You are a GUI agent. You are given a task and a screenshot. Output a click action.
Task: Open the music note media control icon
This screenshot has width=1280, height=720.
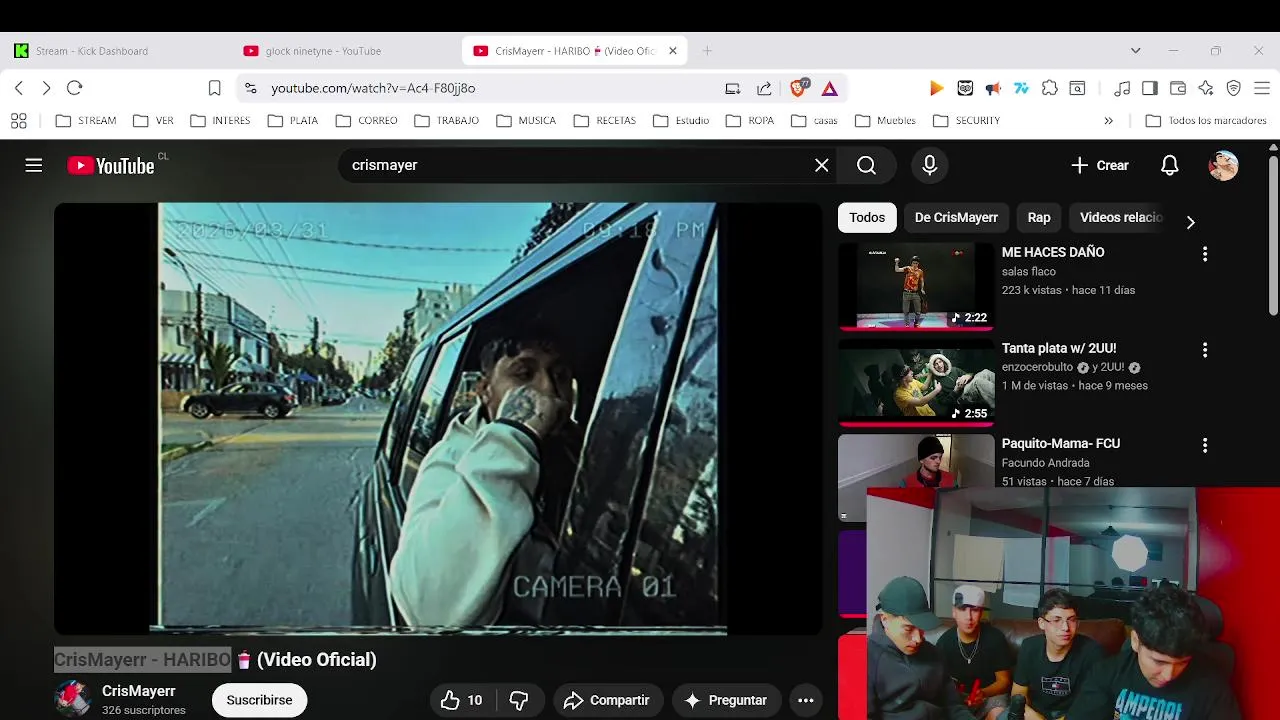[1122, 88]
